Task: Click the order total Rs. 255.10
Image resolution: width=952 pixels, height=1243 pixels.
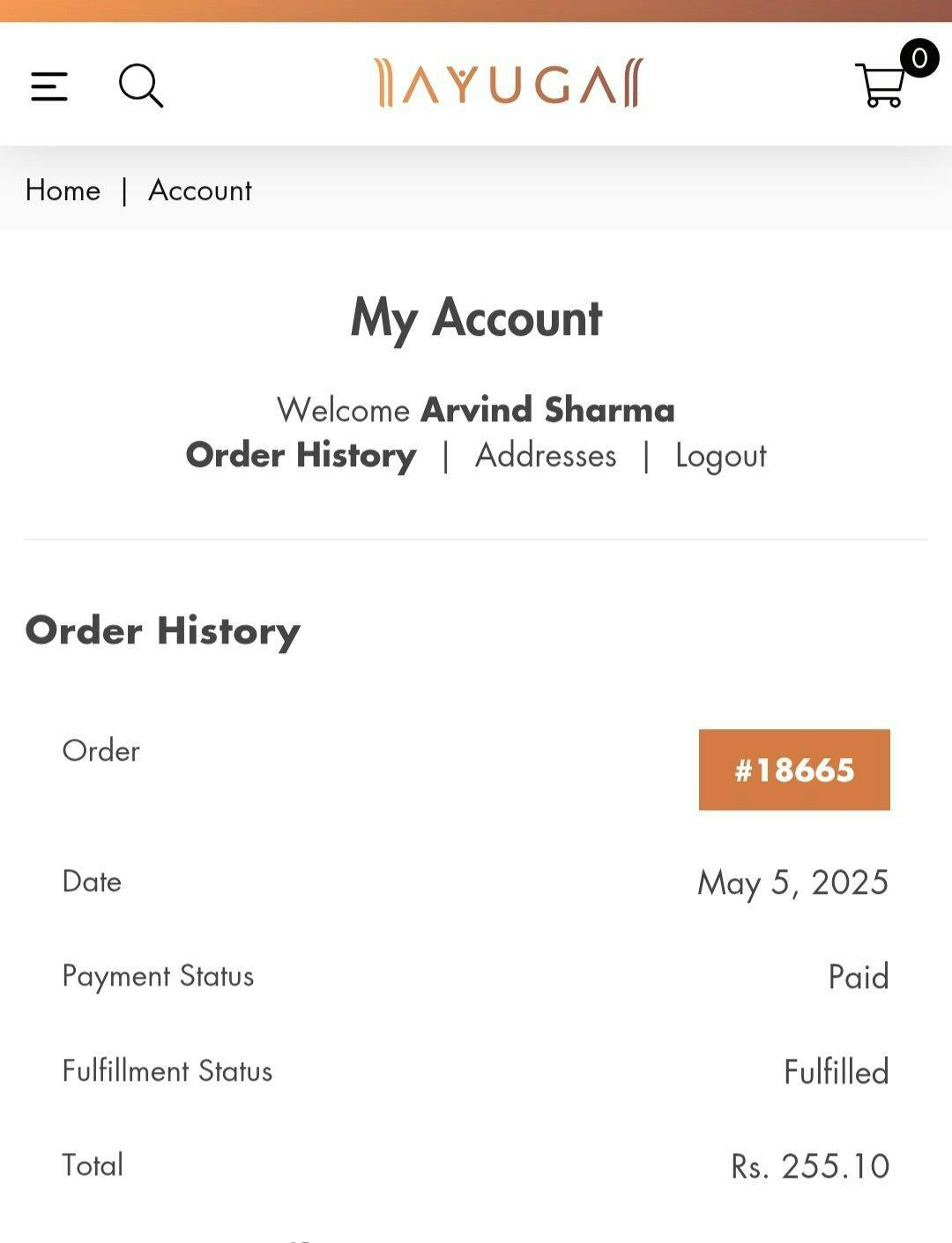Action: [x=809, y=1166]
